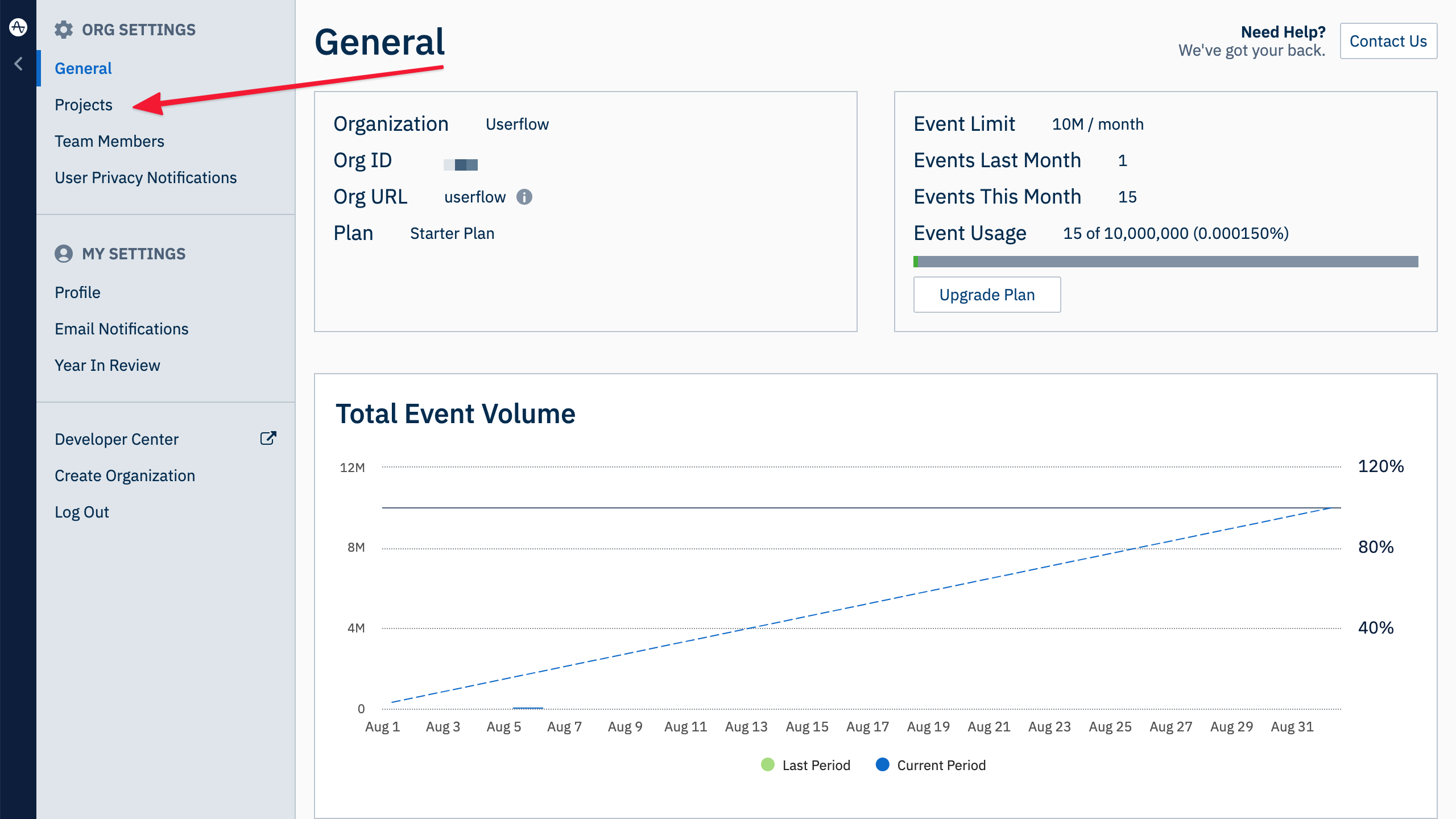
Task: Click the Event Usage progress bar
Action: coord(1165,262)
